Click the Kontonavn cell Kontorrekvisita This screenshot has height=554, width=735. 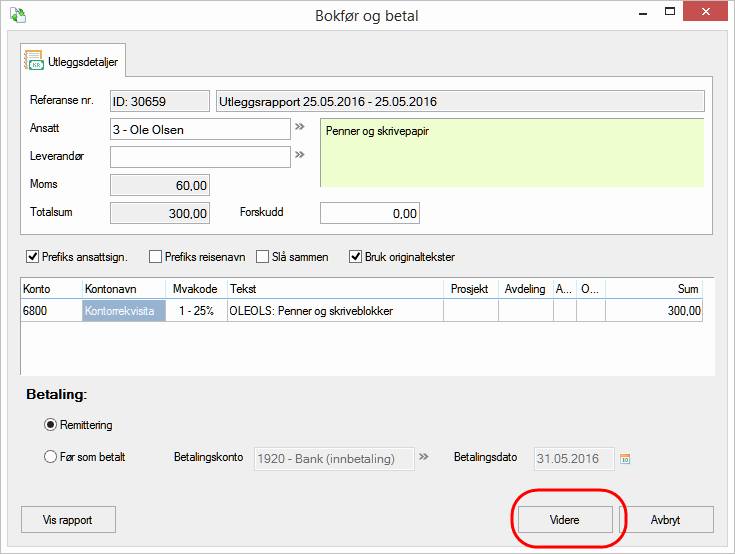coord(124,311)
